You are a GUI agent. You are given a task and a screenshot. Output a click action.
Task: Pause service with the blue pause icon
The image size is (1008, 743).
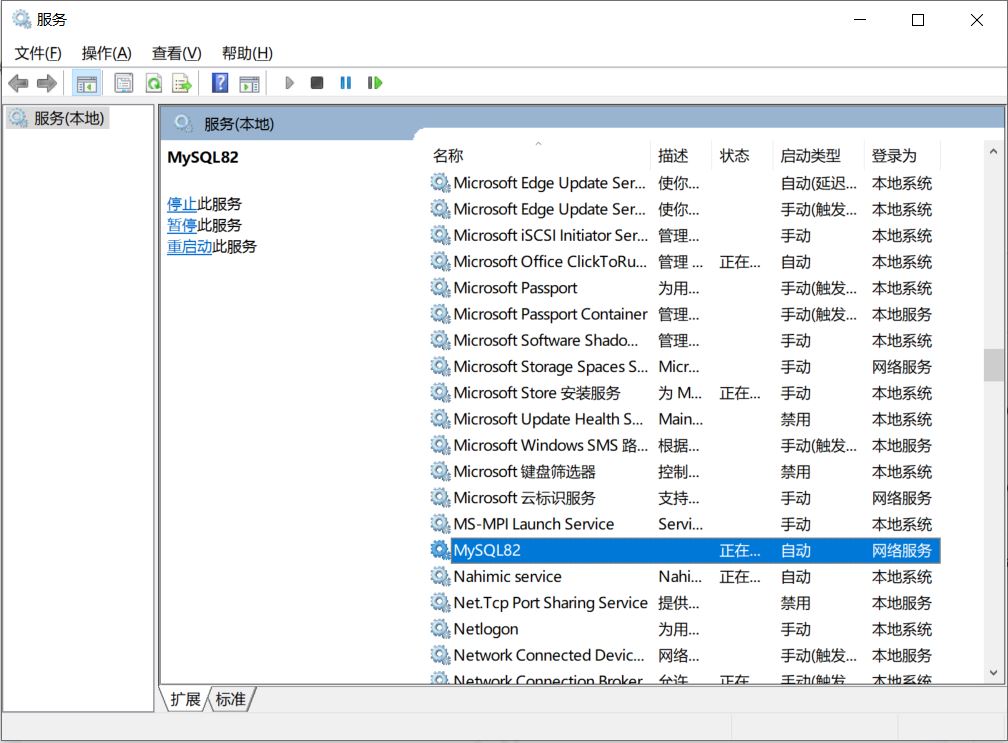tap(346, 83)
